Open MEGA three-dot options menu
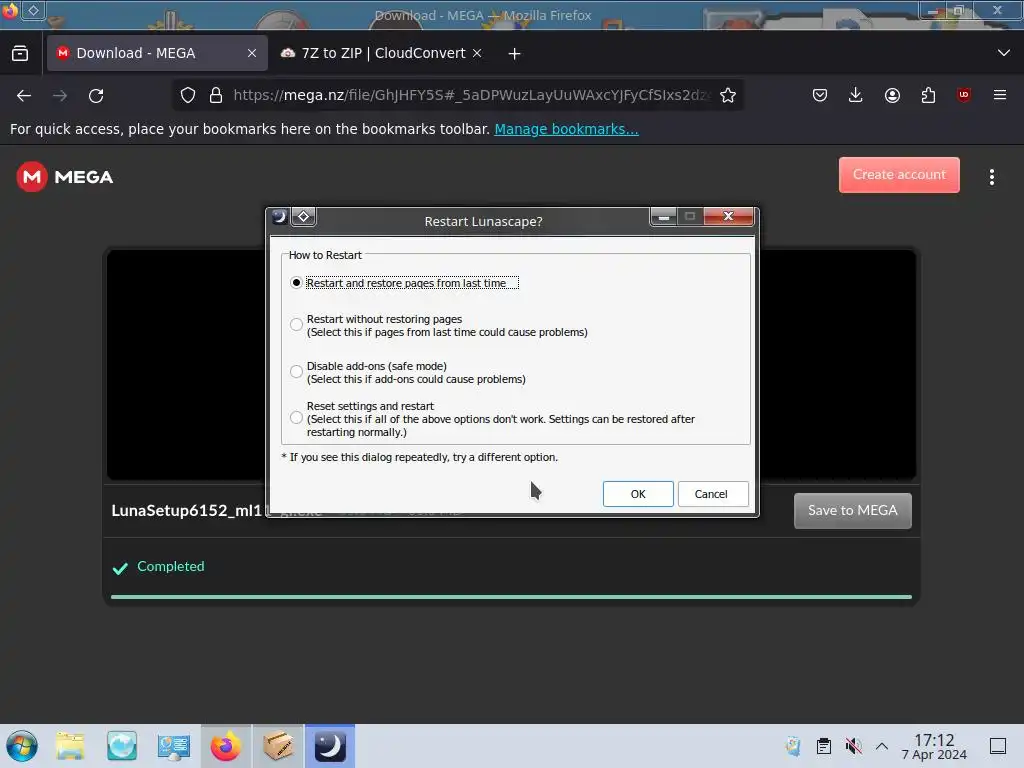This screenshot has height=768, width=1024. tap(991, 177)
